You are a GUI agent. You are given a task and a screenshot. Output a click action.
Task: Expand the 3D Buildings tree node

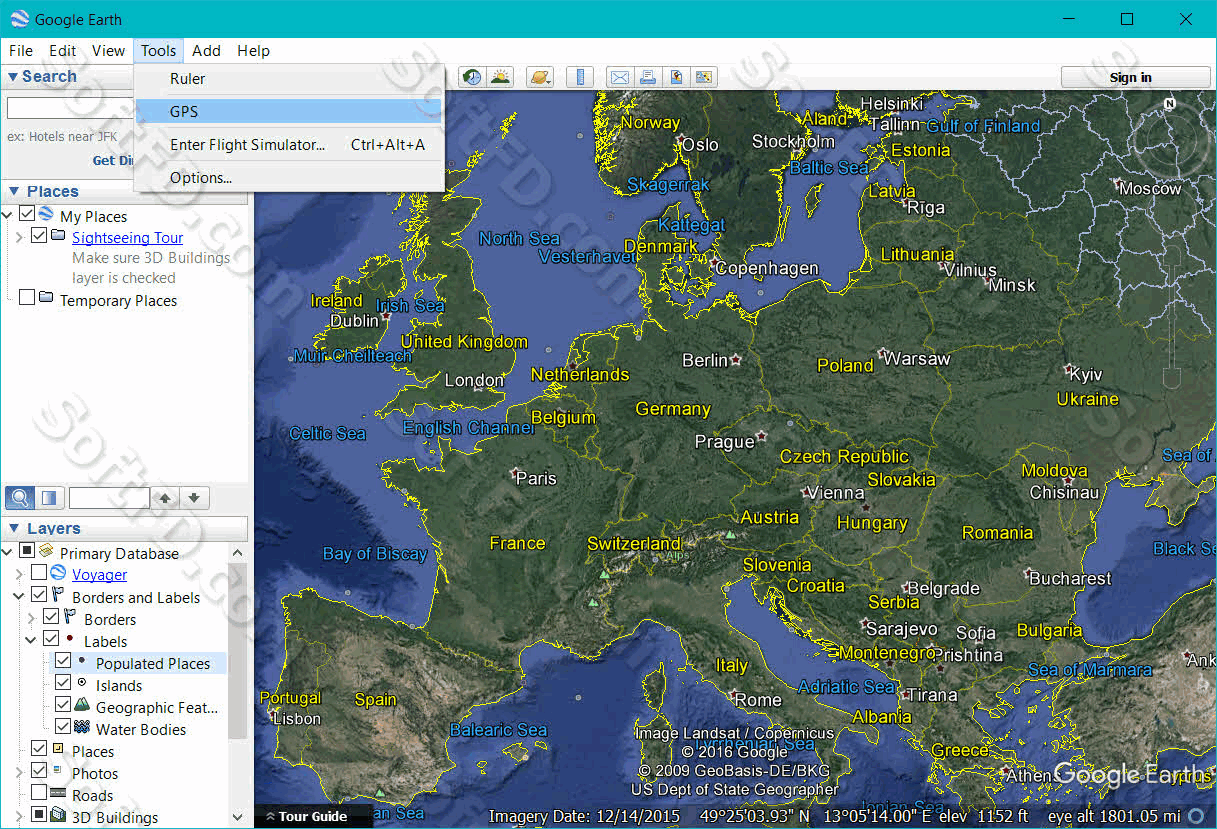(x=19, y=816)
